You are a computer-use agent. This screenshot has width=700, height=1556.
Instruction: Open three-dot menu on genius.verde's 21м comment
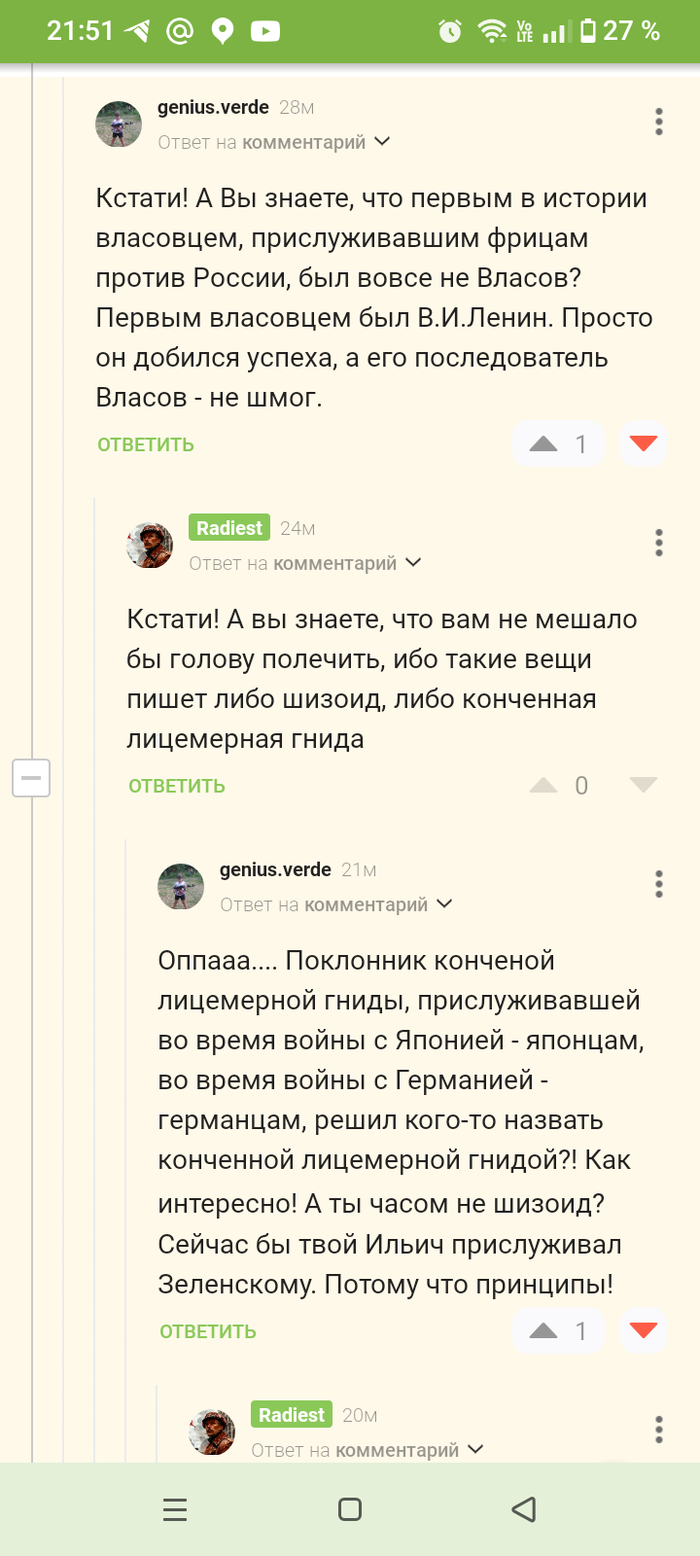(659, 884)
